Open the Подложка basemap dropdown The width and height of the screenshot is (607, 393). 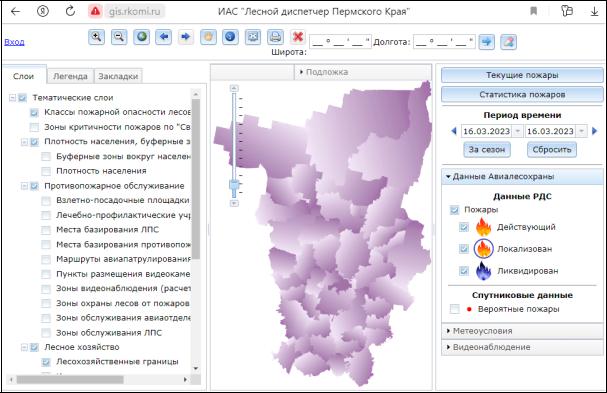[324, 72]
